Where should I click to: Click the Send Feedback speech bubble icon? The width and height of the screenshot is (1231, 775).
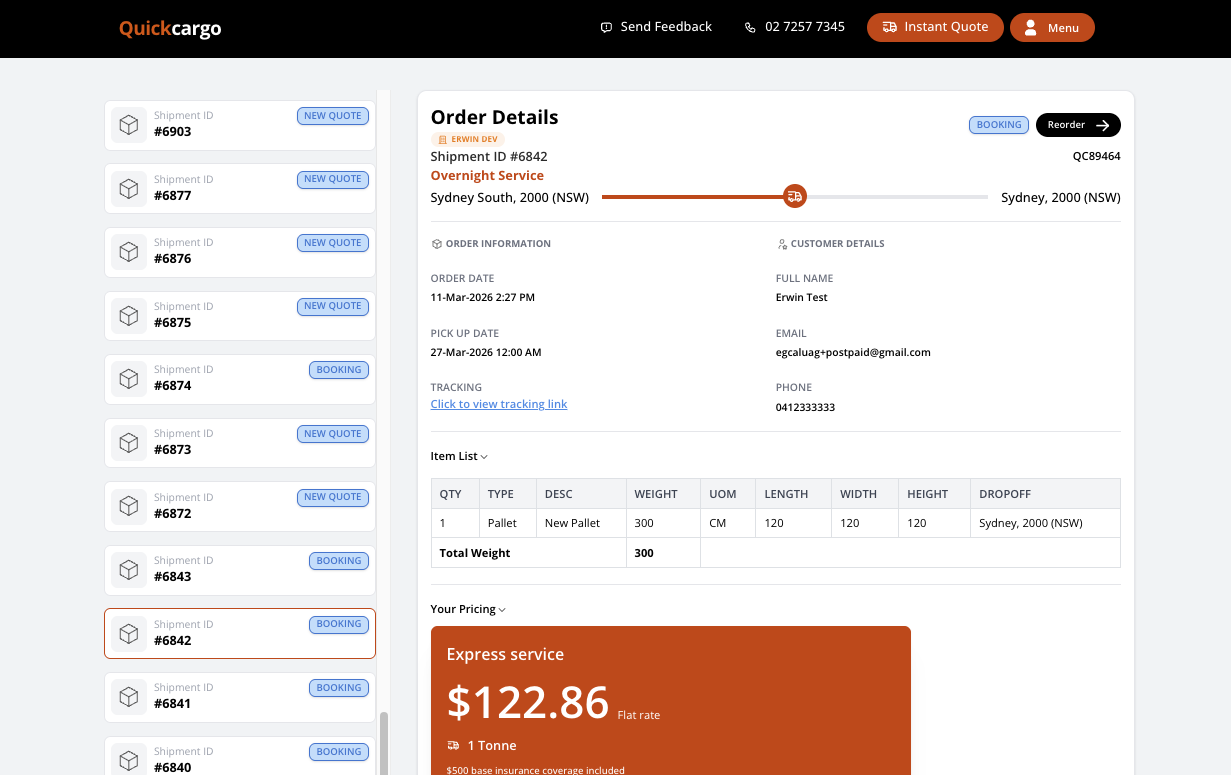(606, 26)
